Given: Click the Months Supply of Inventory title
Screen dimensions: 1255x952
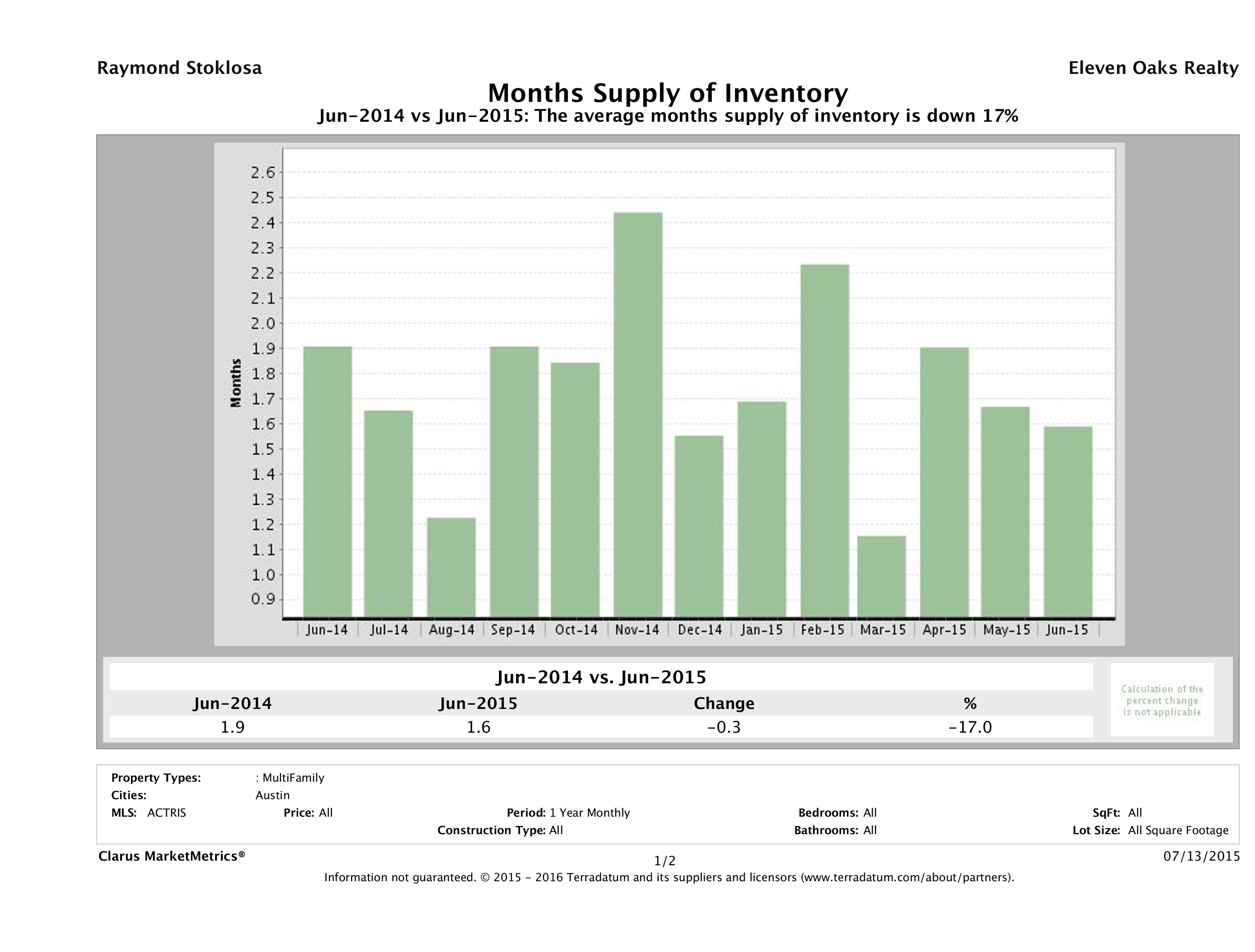Looking at the screenshot, I should tap(668, 93).
